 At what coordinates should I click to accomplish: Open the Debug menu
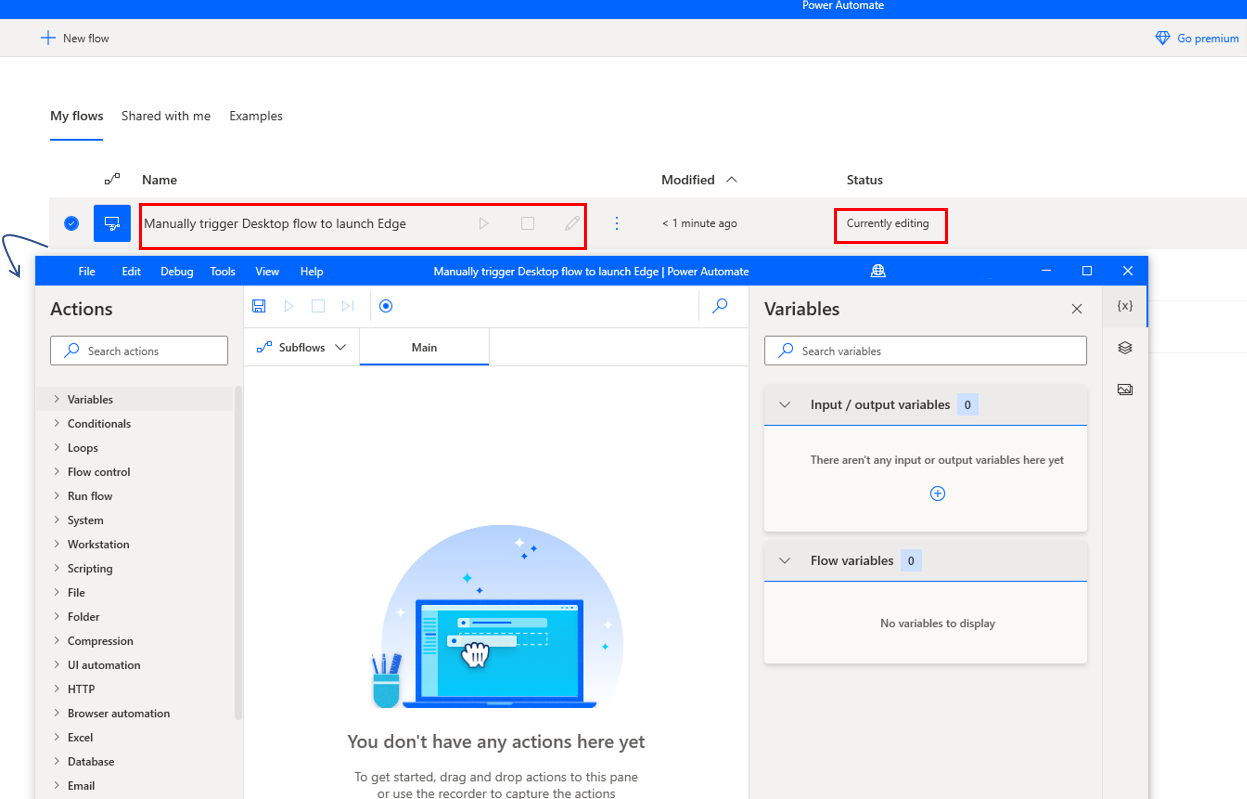177,271
